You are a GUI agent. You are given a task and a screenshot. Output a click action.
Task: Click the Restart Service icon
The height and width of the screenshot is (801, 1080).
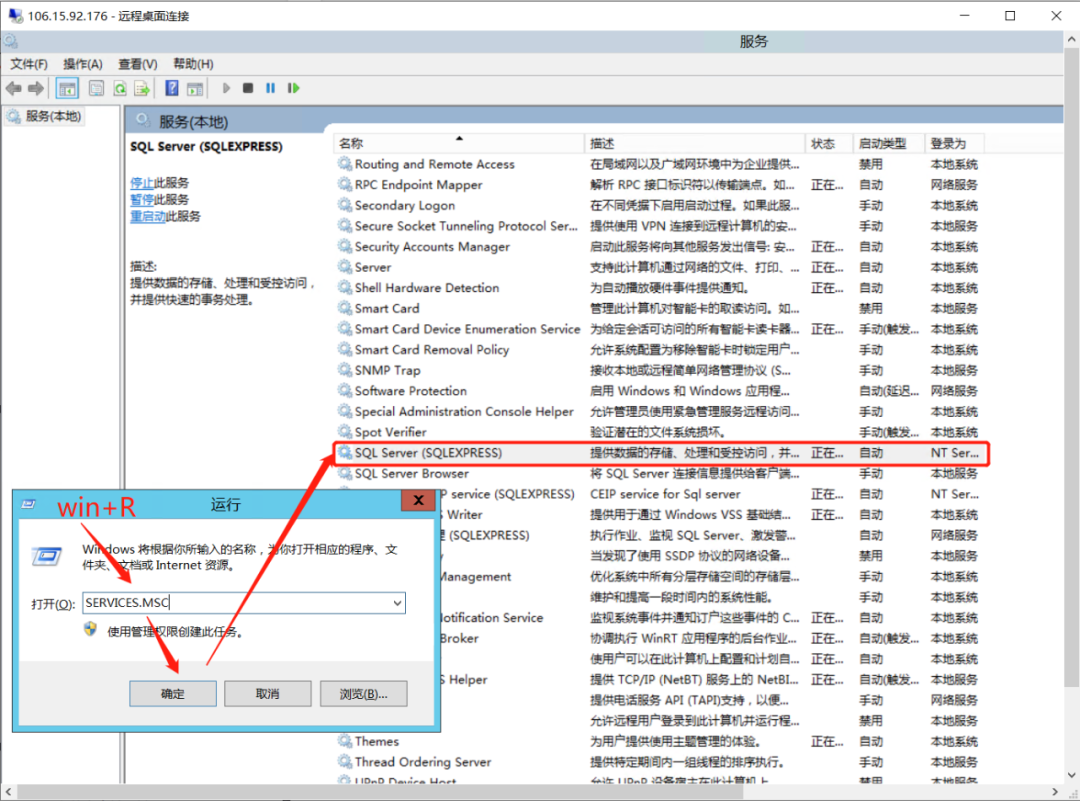point(293,88)
